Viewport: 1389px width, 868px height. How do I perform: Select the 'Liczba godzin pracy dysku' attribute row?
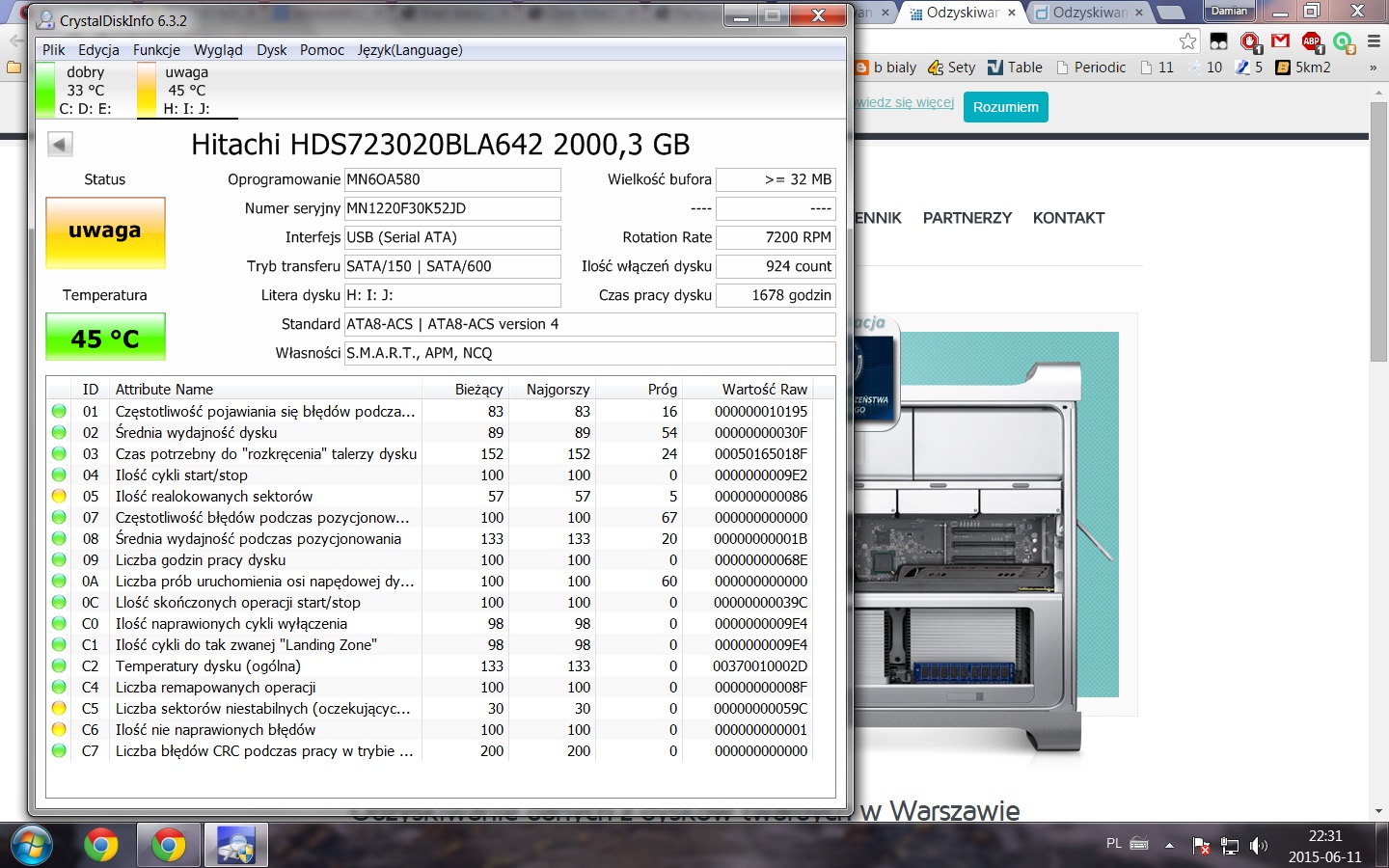[430, 560]
